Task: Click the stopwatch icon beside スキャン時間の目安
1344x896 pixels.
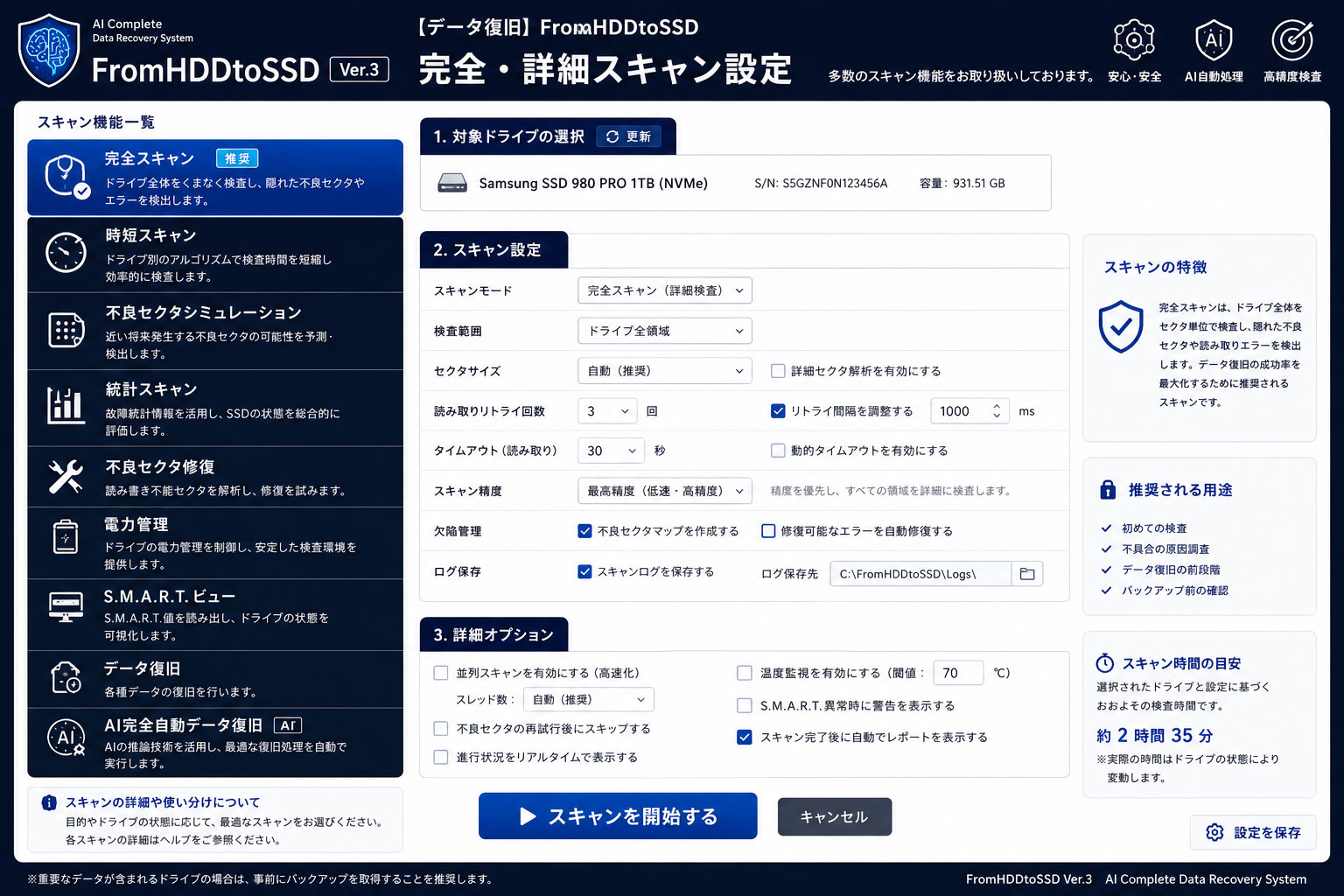Action: point(1105,663)
